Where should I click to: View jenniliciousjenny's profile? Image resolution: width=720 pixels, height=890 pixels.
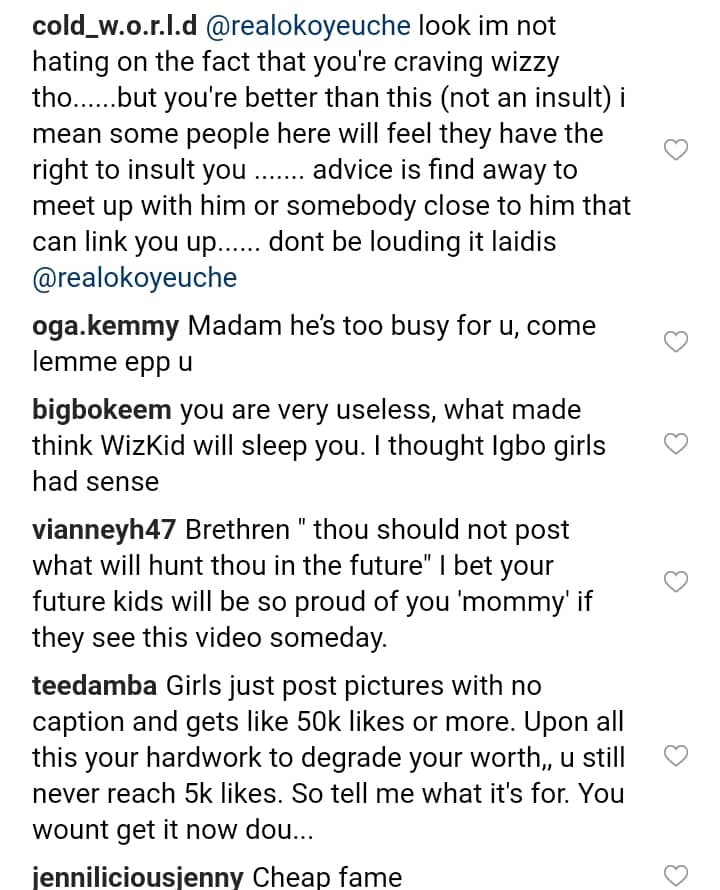(x=138, y=878)
